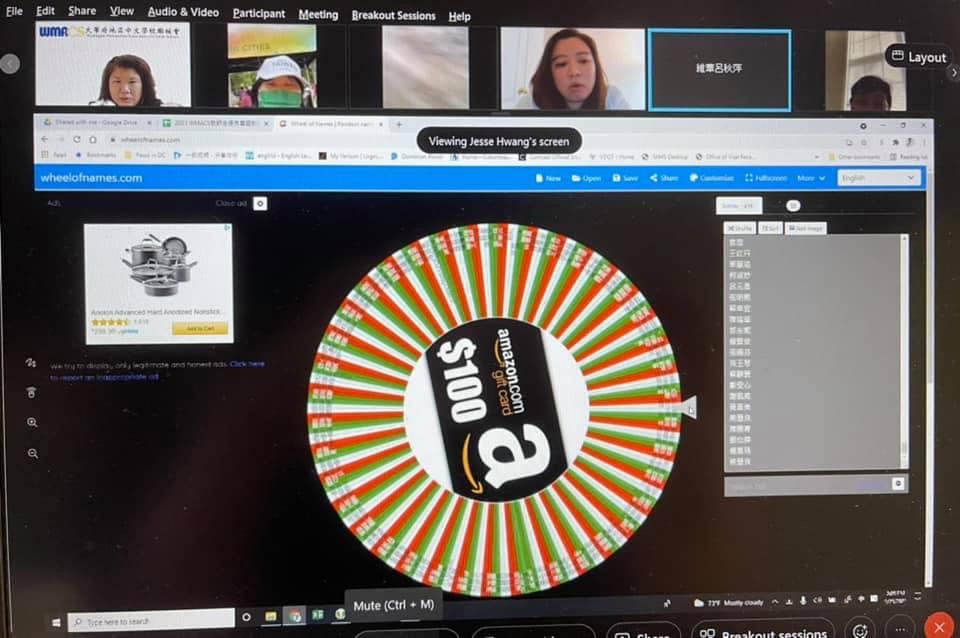Expand the More dropdown in toolbar
The width and height of the screenshot is (960, 638).
coord(811,178)
